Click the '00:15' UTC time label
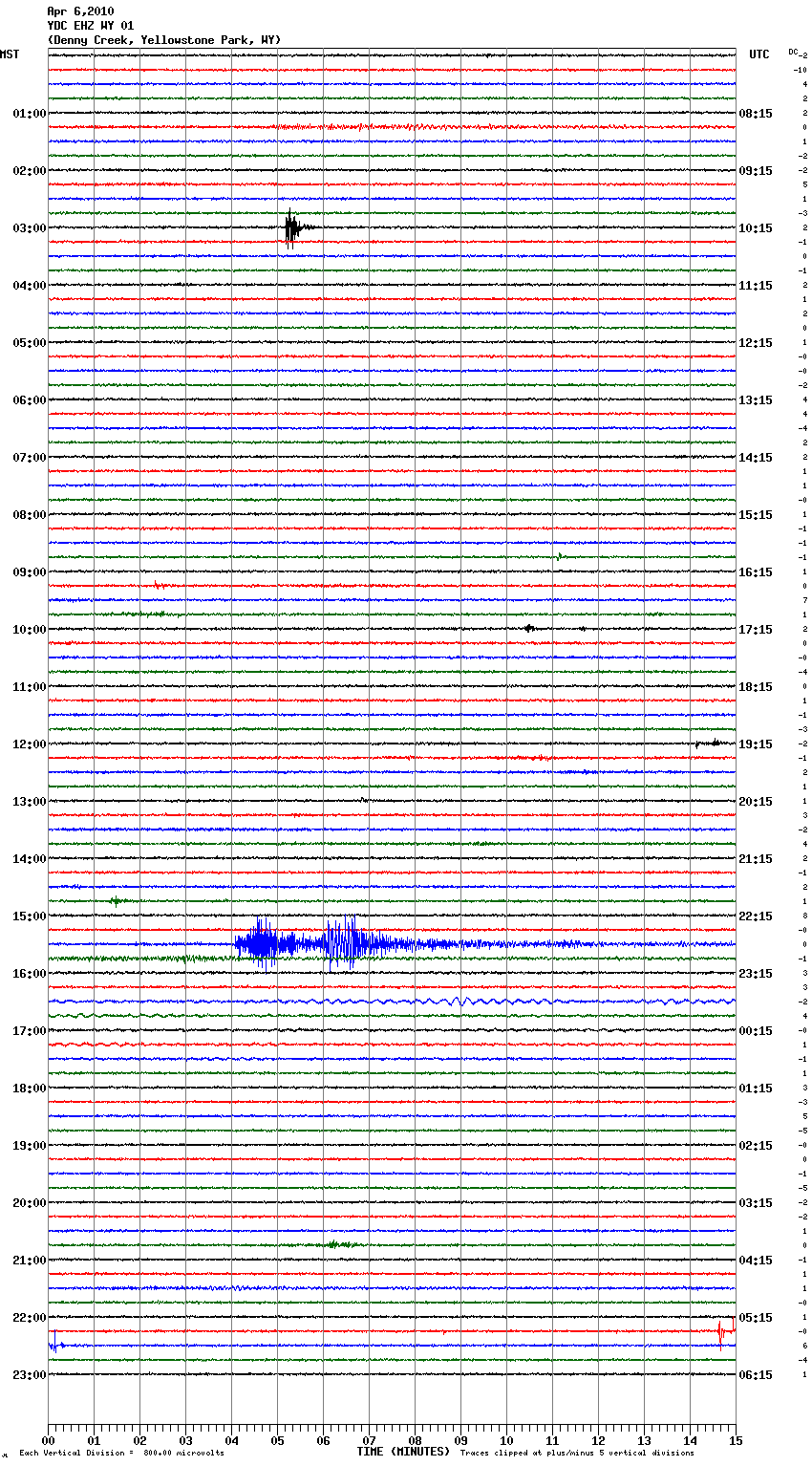The image size is (812, 1466). (756, 1031)
